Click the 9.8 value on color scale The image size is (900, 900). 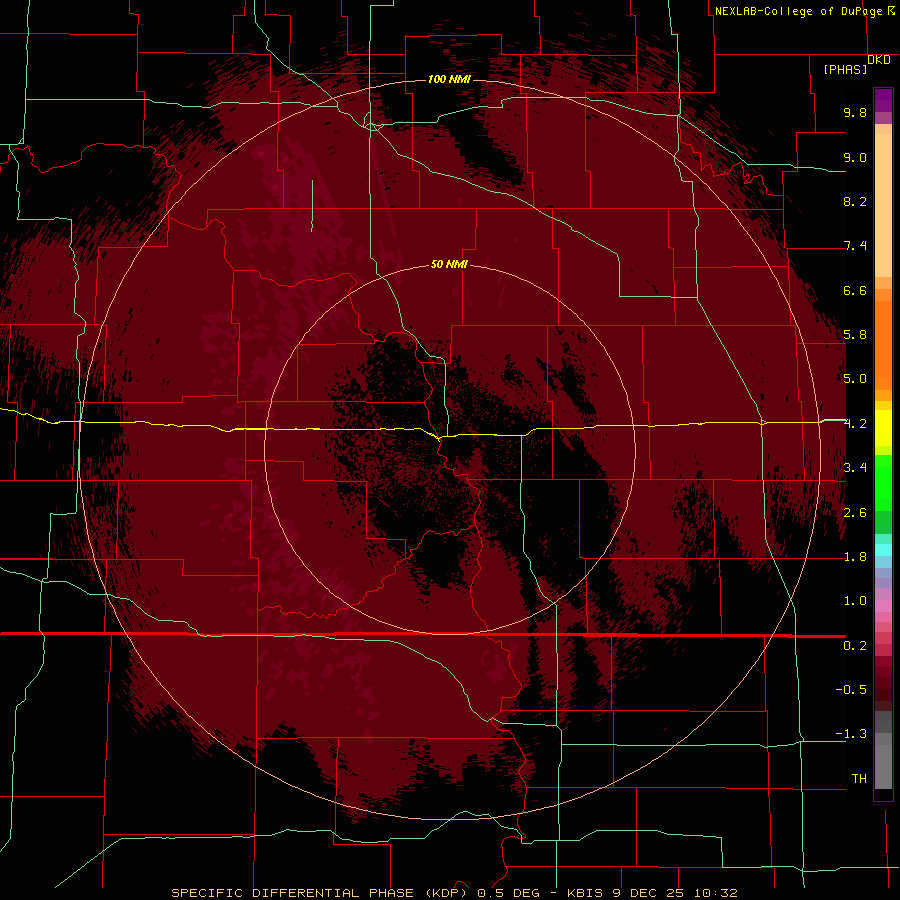(855, 112)
